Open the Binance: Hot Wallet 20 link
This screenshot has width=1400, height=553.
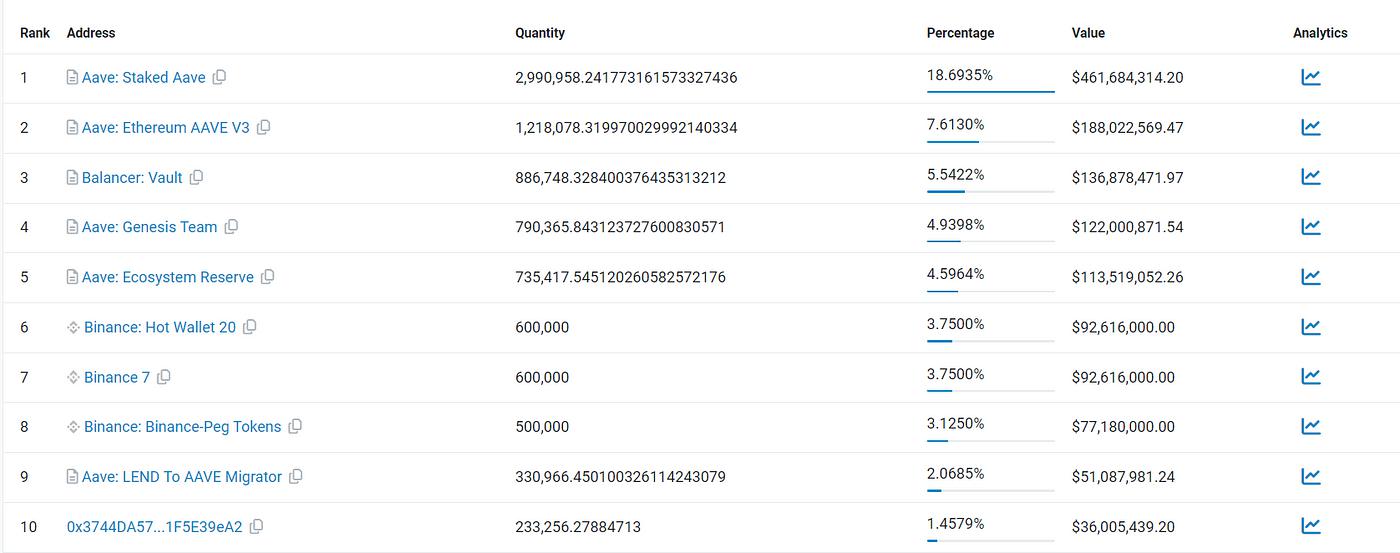click(160, 327)
